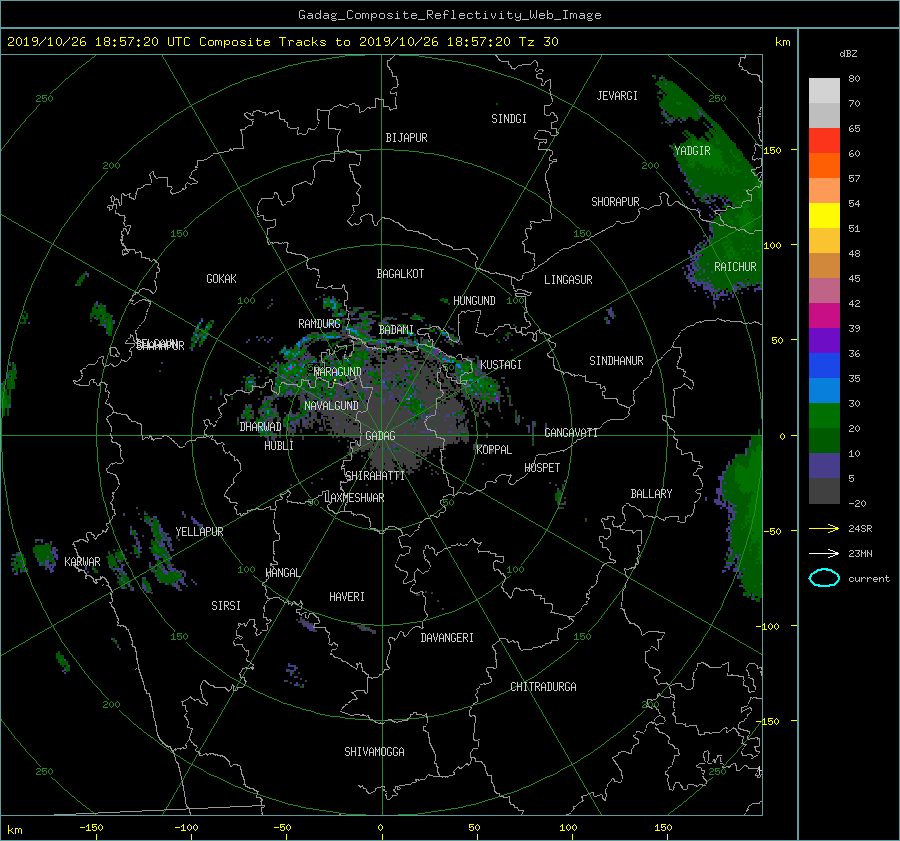Viewport: 900px width, 841px height.
Task: Click the GANGAVATI city label
Action: [571, 433]
